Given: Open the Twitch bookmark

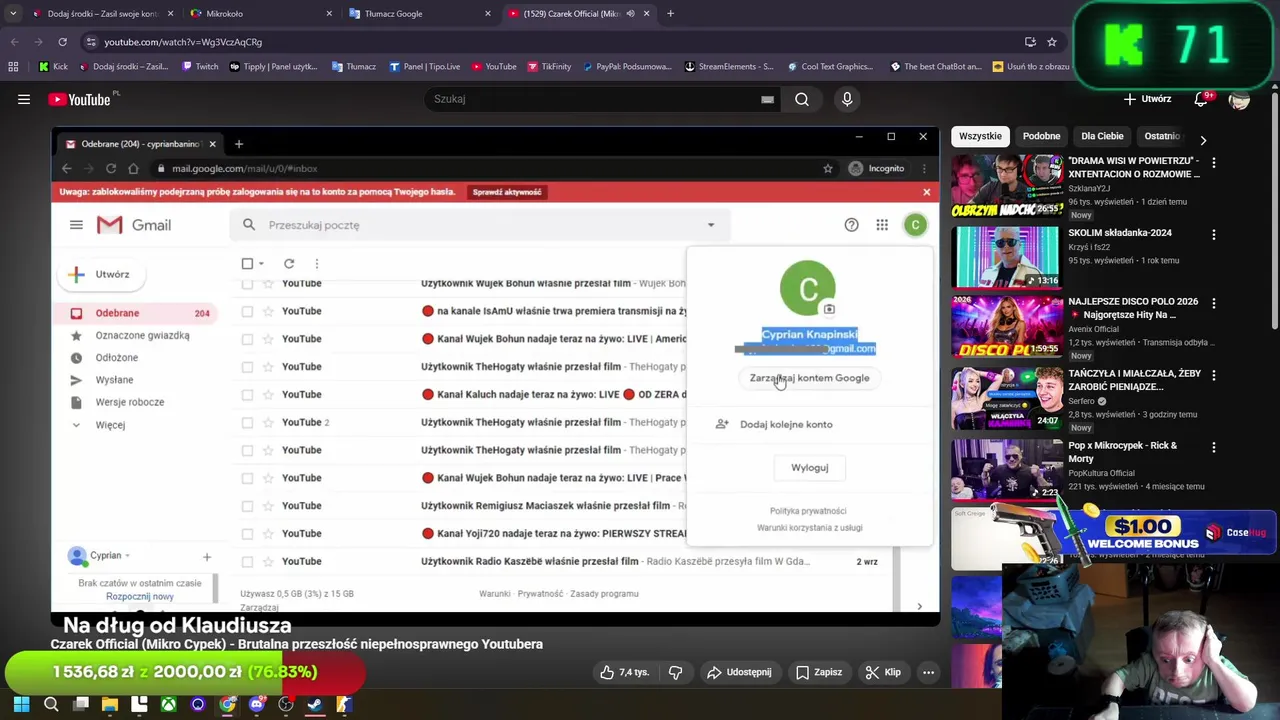Looking at the screenshot, I should 200,67.
